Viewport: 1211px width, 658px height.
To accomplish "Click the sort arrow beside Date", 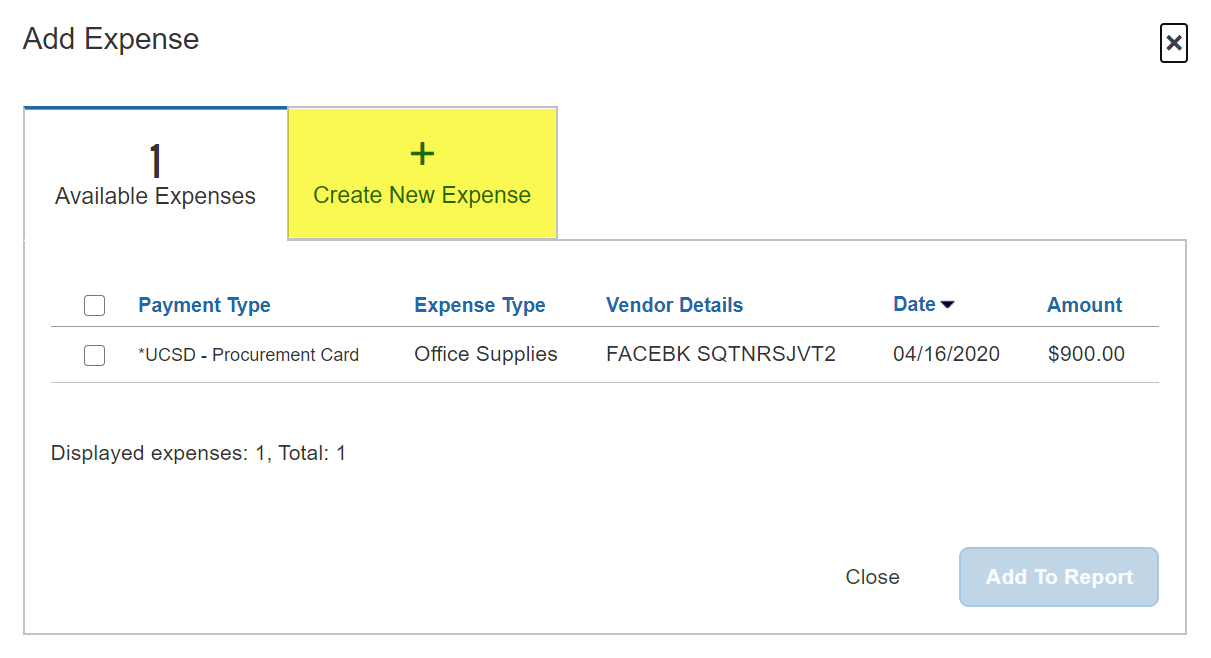I will (947, 304).
